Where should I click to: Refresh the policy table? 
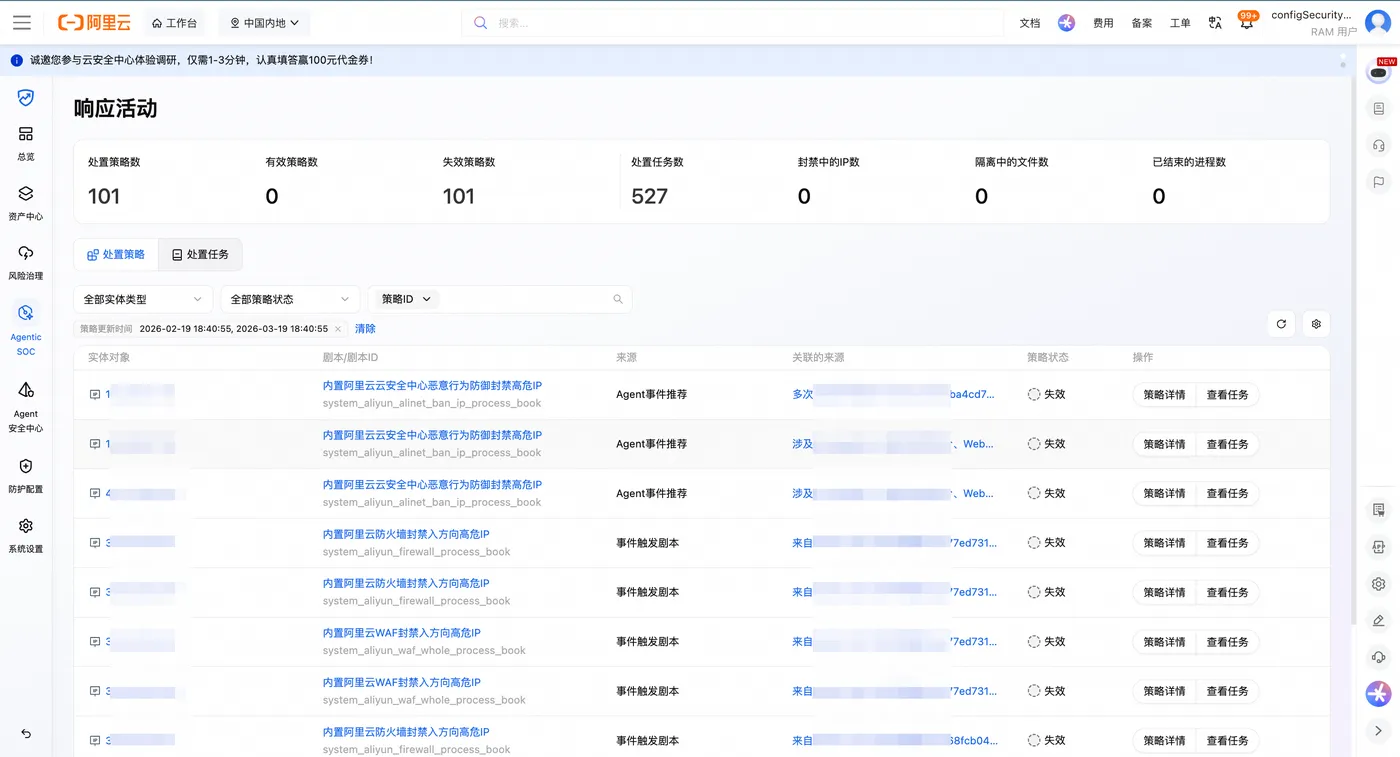pyautogui.click(x=1281, y=324)
